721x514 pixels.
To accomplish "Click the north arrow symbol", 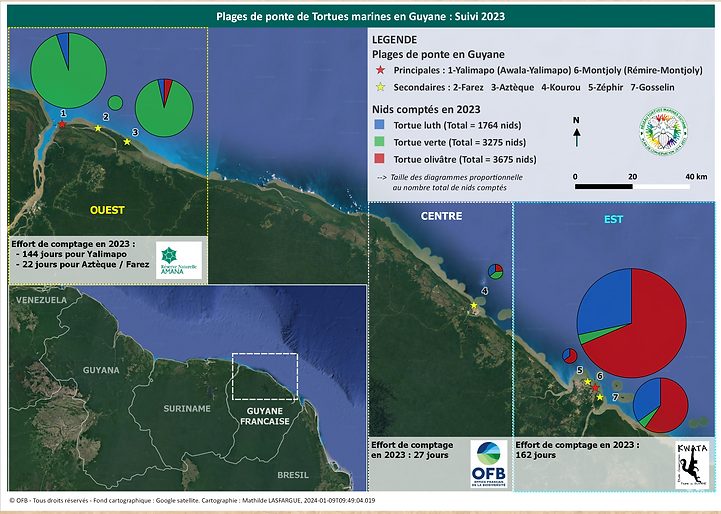I will [x=576, y=134].
